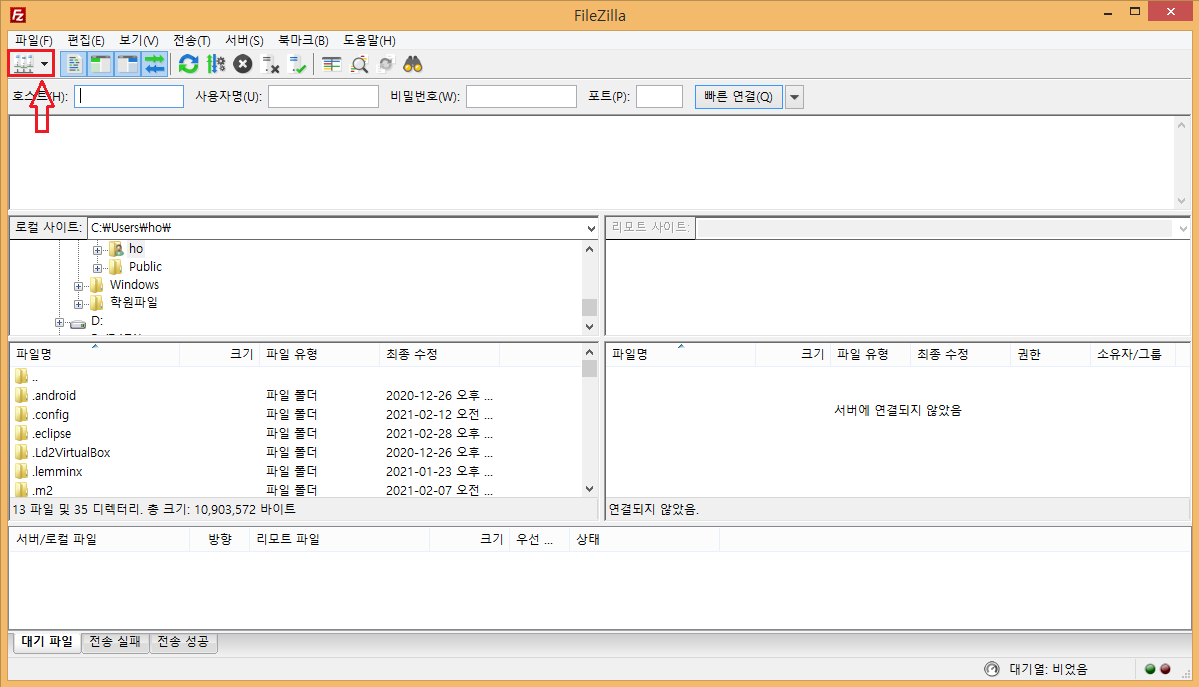Open the 북마크(B) menu
Image resolution: width=1199 pixels, height=687 pixels.
click(x=303, y=41)
